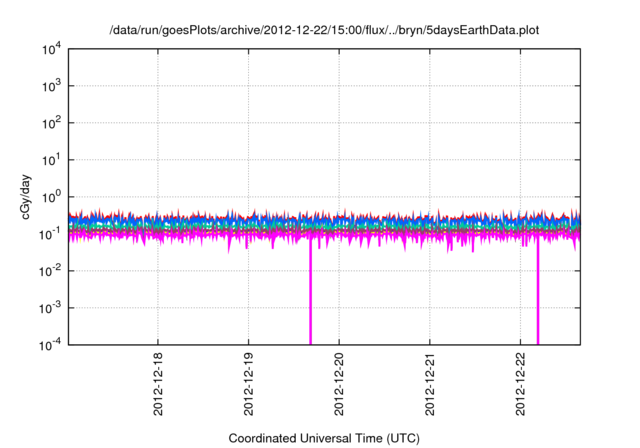Click the 10^3 y-axis tick label
The width and height of the screenshot is (640, 448).
52,86
